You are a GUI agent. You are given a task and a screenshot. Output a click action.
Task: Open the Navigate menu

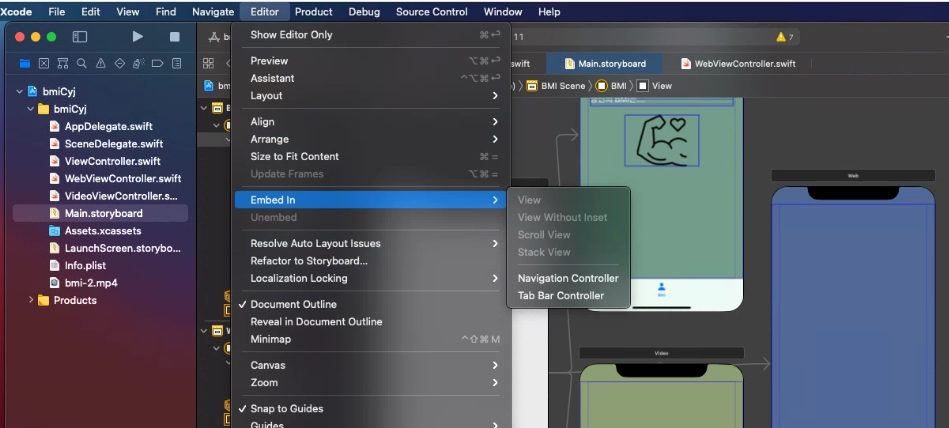(213, 12)
